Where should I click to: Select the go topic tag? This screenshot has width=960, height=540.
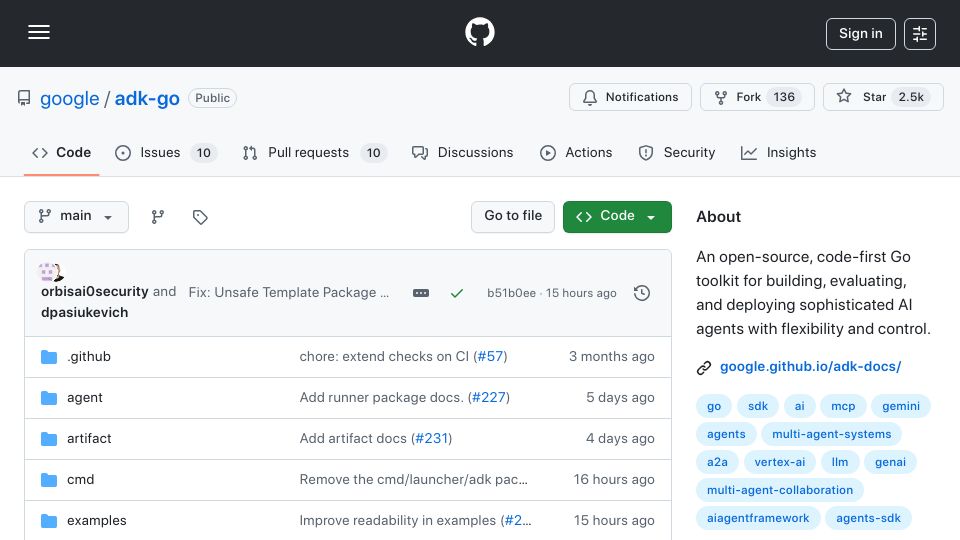click(x=714, y=406)
